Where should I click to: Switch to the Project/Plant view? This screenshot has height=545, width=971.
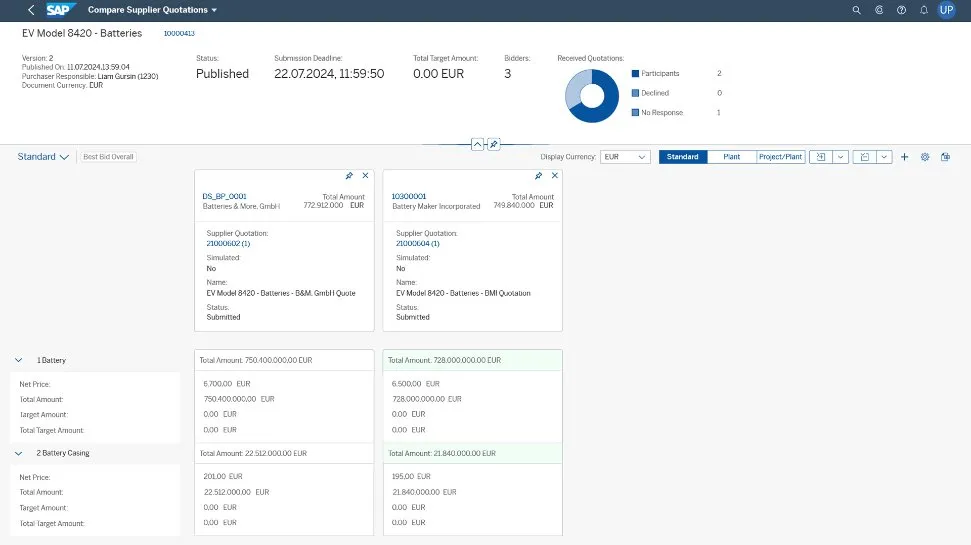coord(780,157)
